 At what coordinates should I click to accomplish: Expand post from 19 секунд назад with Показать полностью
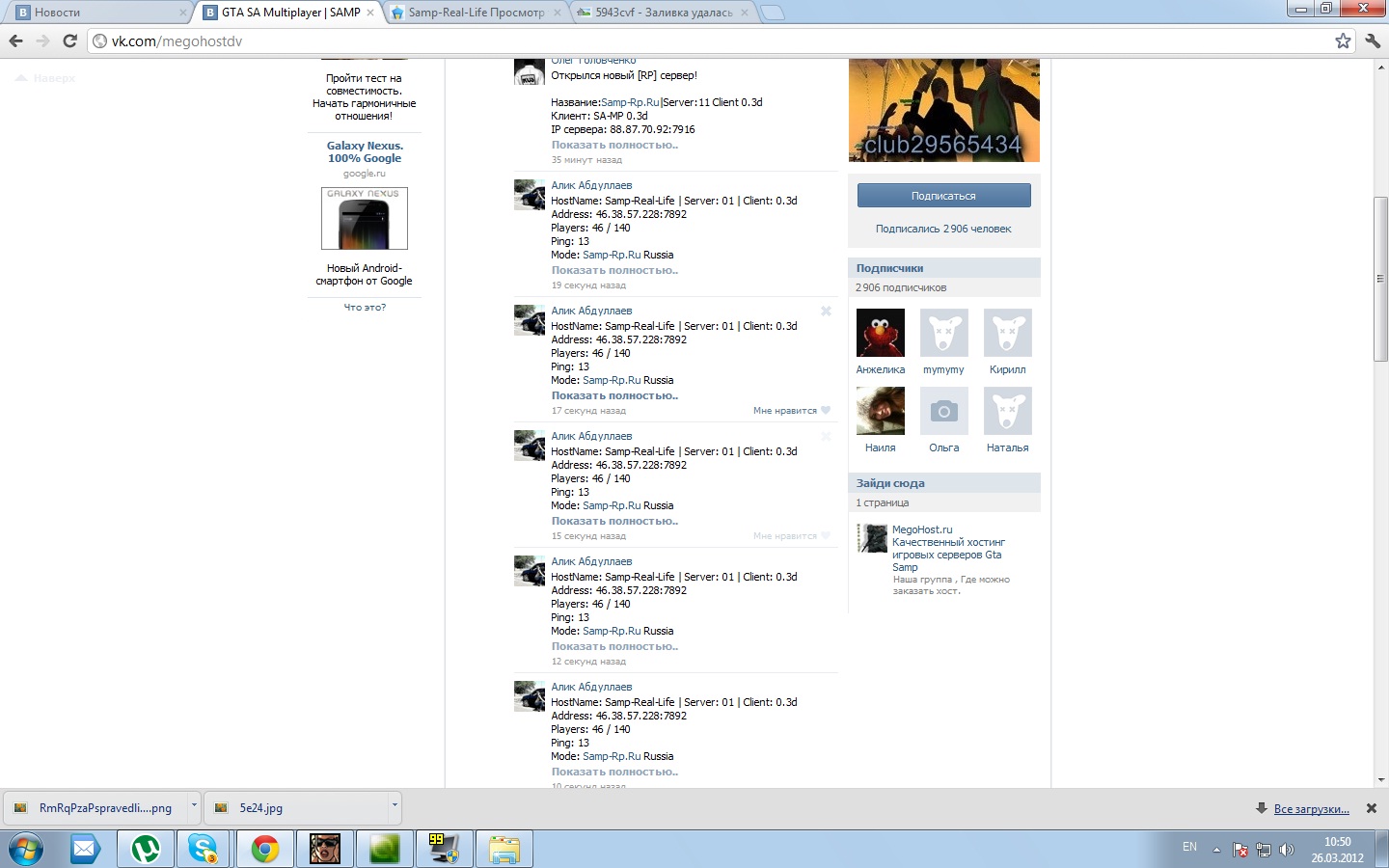tap(614, 270)
